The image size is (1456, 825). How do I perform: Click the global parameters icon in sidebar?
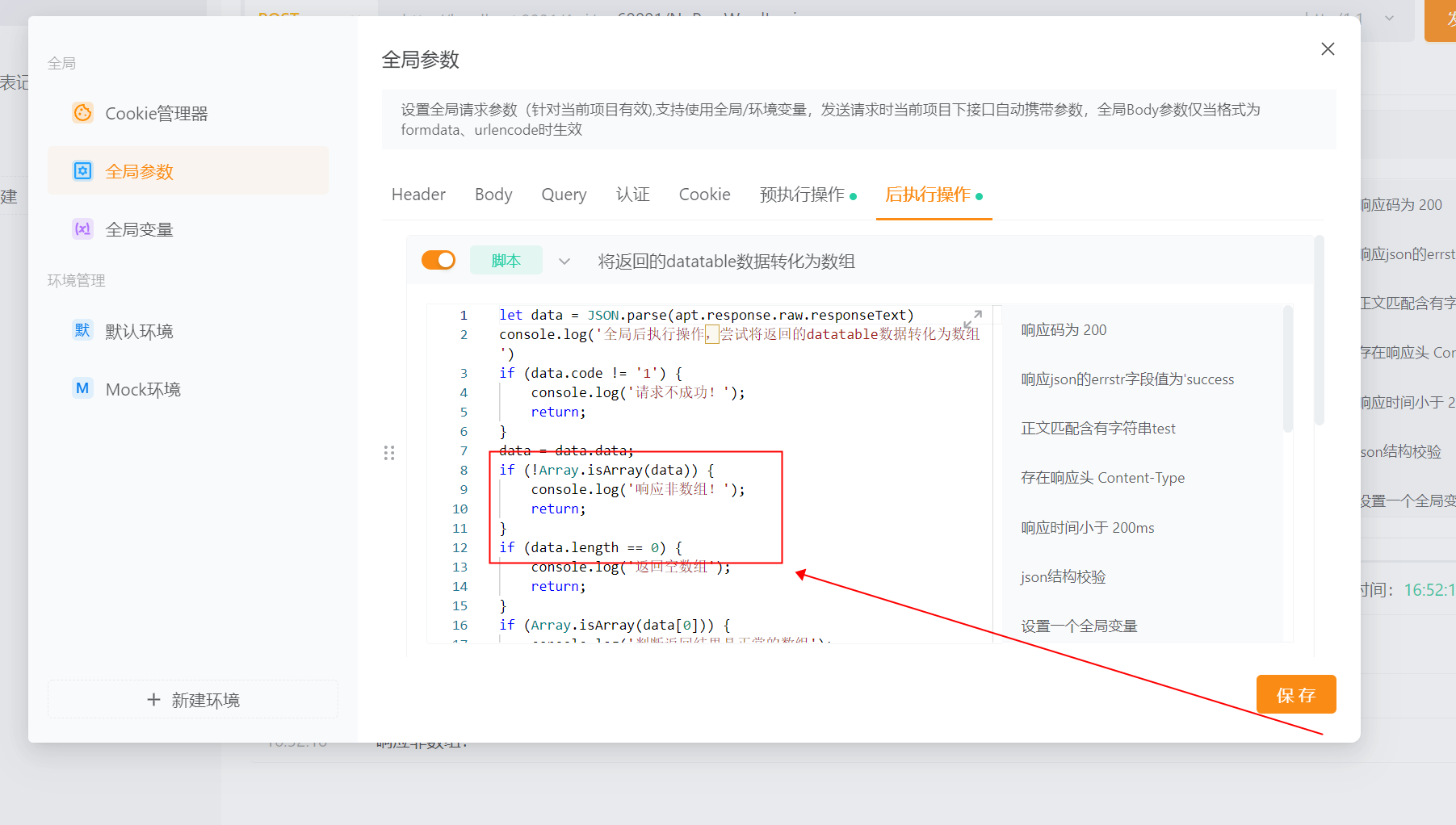click(x=82, y=171)
